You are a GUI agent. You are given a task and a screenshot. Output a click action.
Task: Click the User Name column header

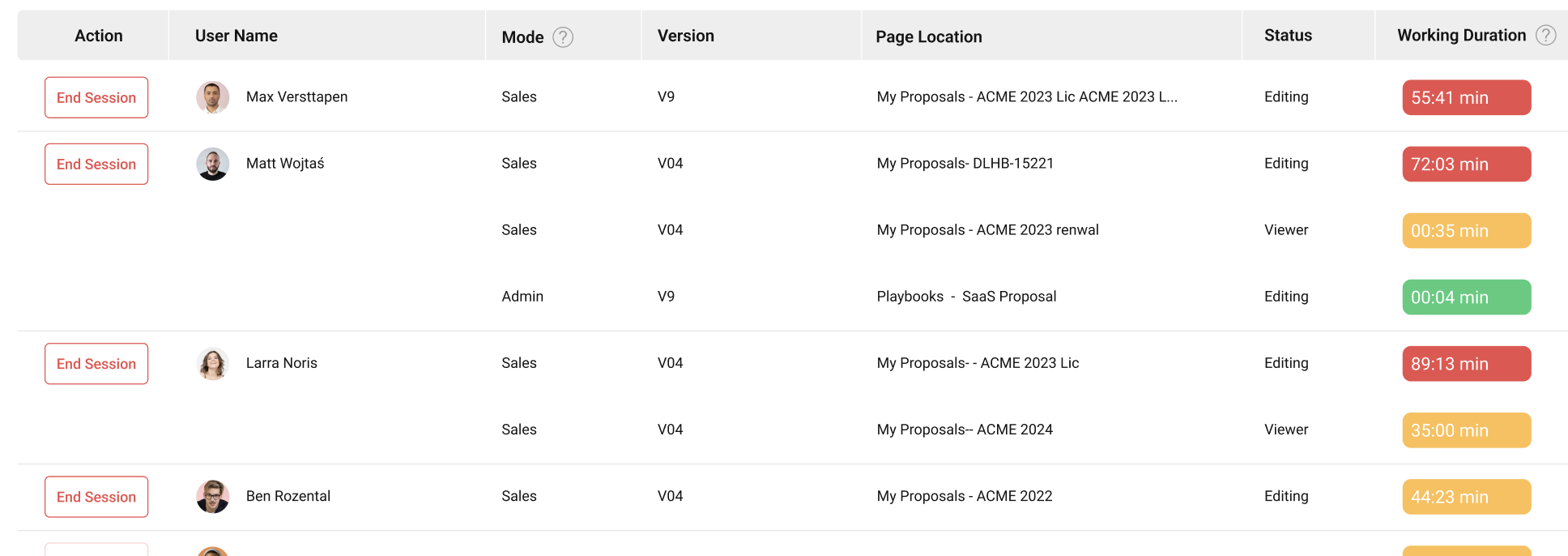point(236,36)
